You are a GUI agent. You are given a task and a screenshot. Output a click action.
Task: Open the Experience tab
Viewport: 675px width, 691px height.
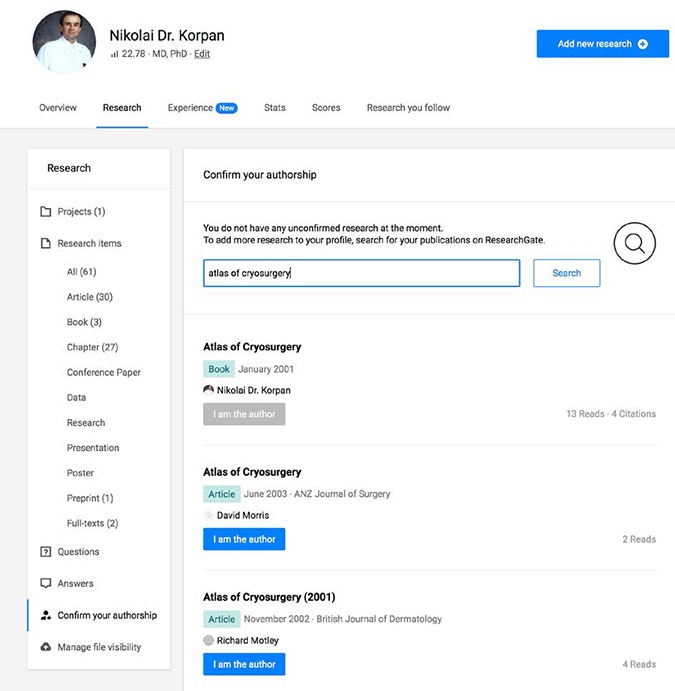click(x=190, y=108)
